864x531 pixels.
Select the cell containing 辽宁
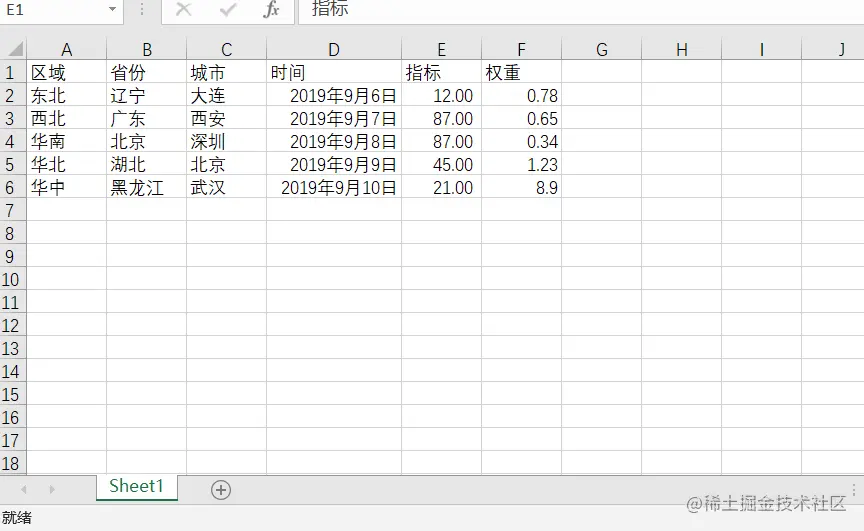(x=147, y=95)
